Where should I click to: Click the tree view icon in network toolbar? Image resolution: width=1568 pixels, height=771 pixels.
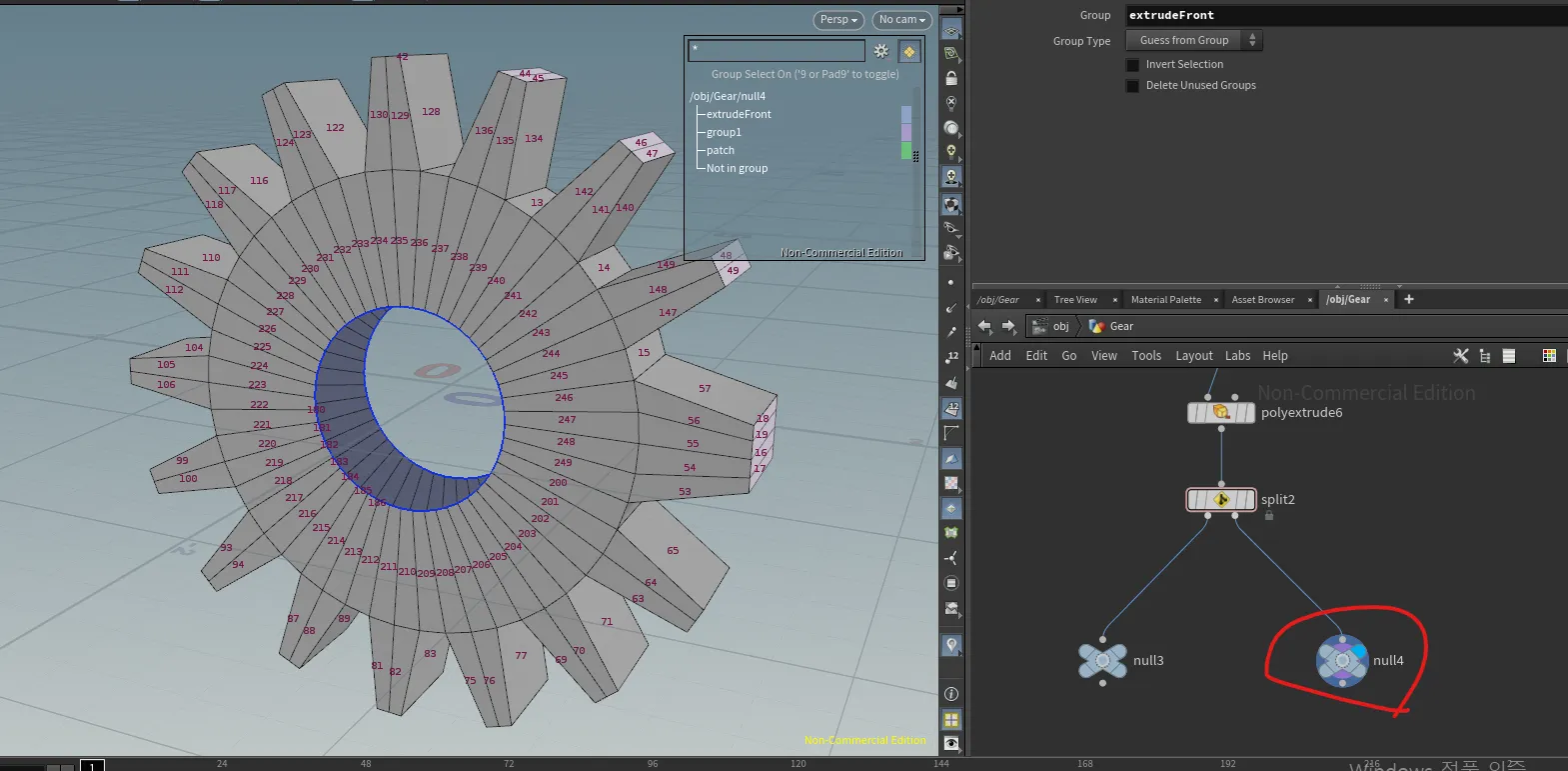[1485, 356]
